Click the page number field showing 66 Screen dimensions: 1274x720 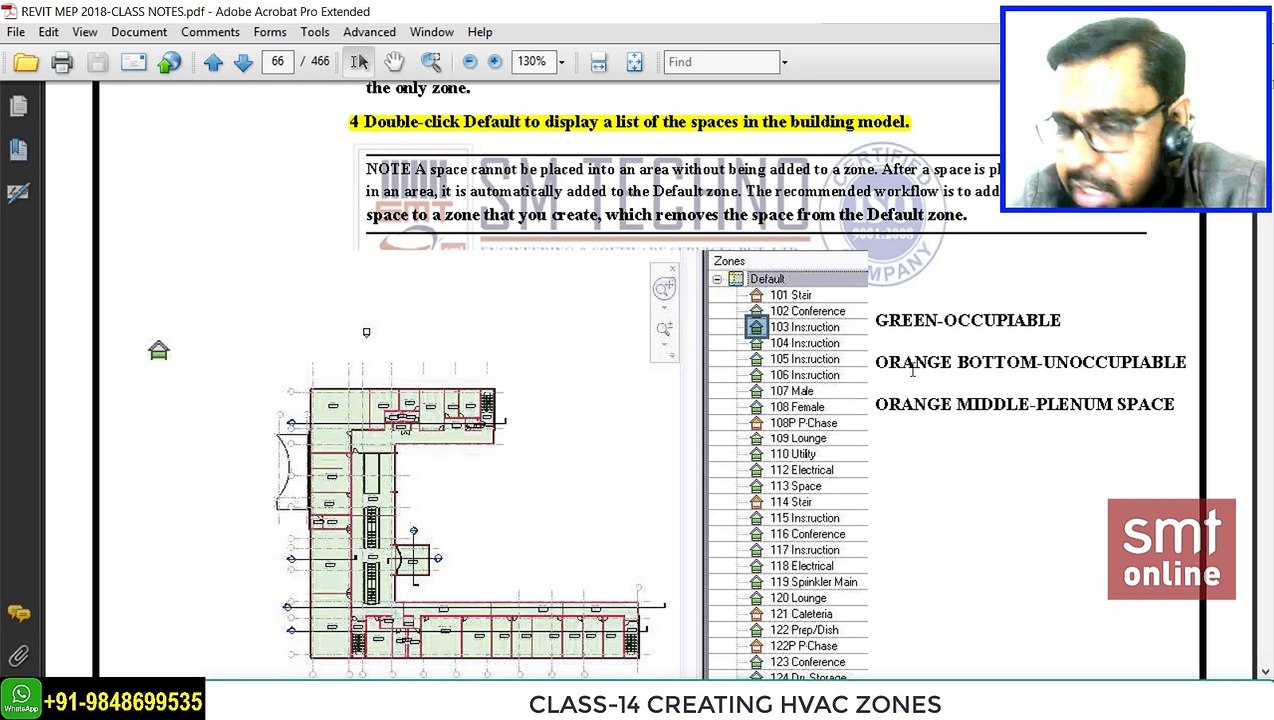click(x=277, y=62)
